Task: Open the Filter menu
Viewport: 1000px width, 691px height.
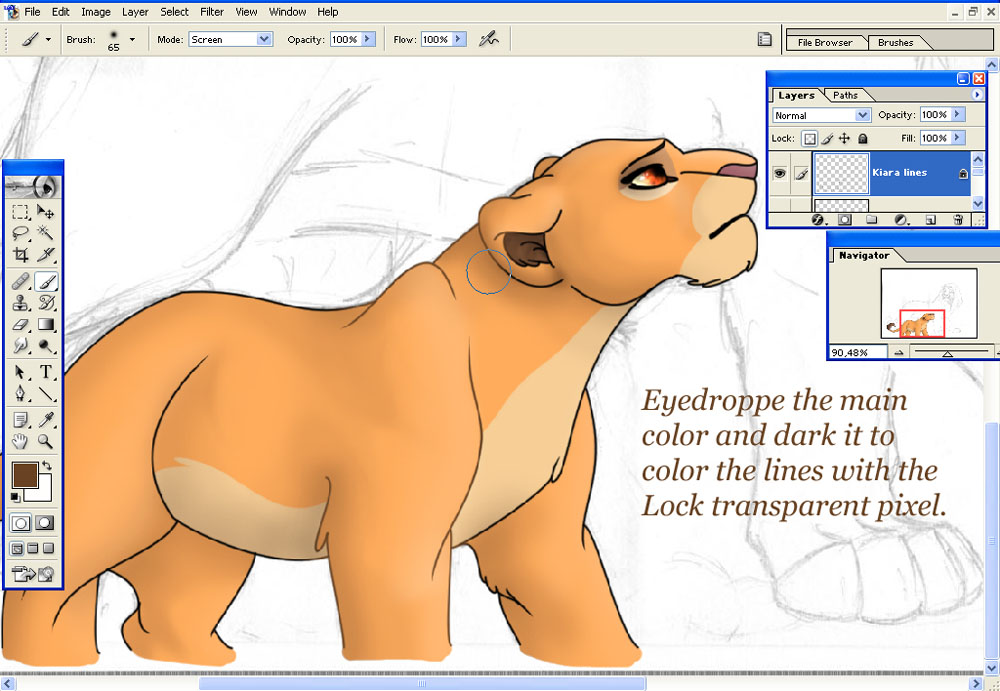Action: (x=212, y=11)
